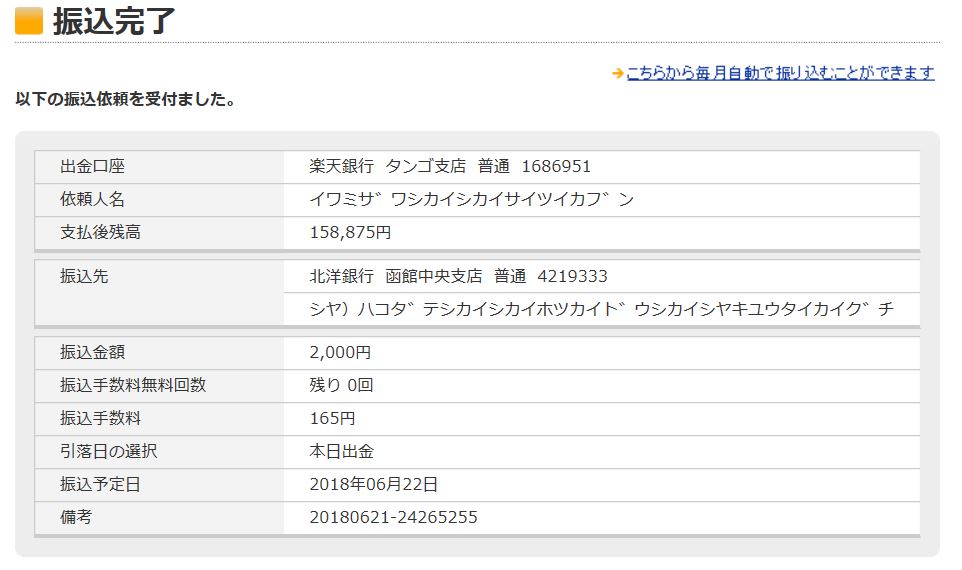Click the orange arrow icon before the auto-transfer link
This screenshot has width=962, height=570.
click(618, 74)
